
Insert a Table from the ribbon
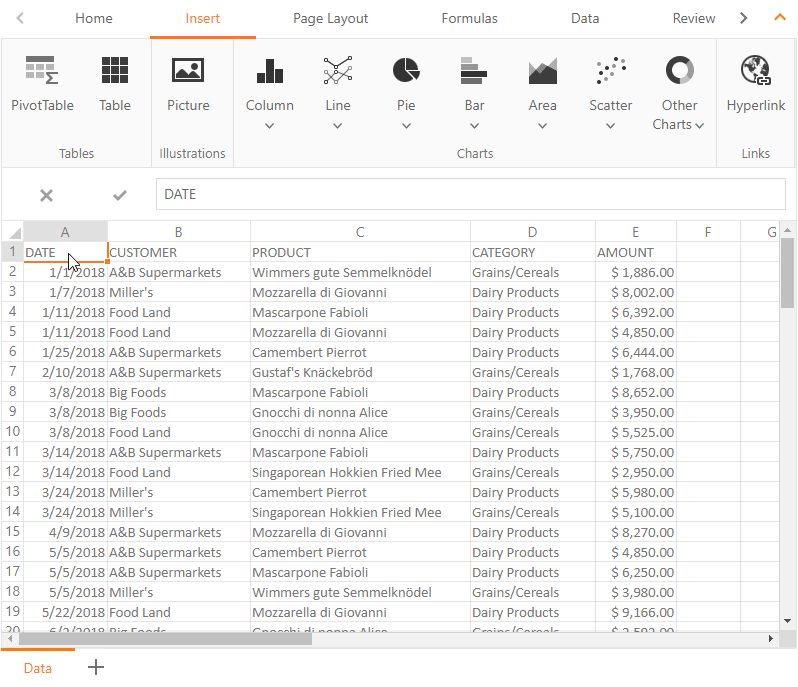point(115,84)
